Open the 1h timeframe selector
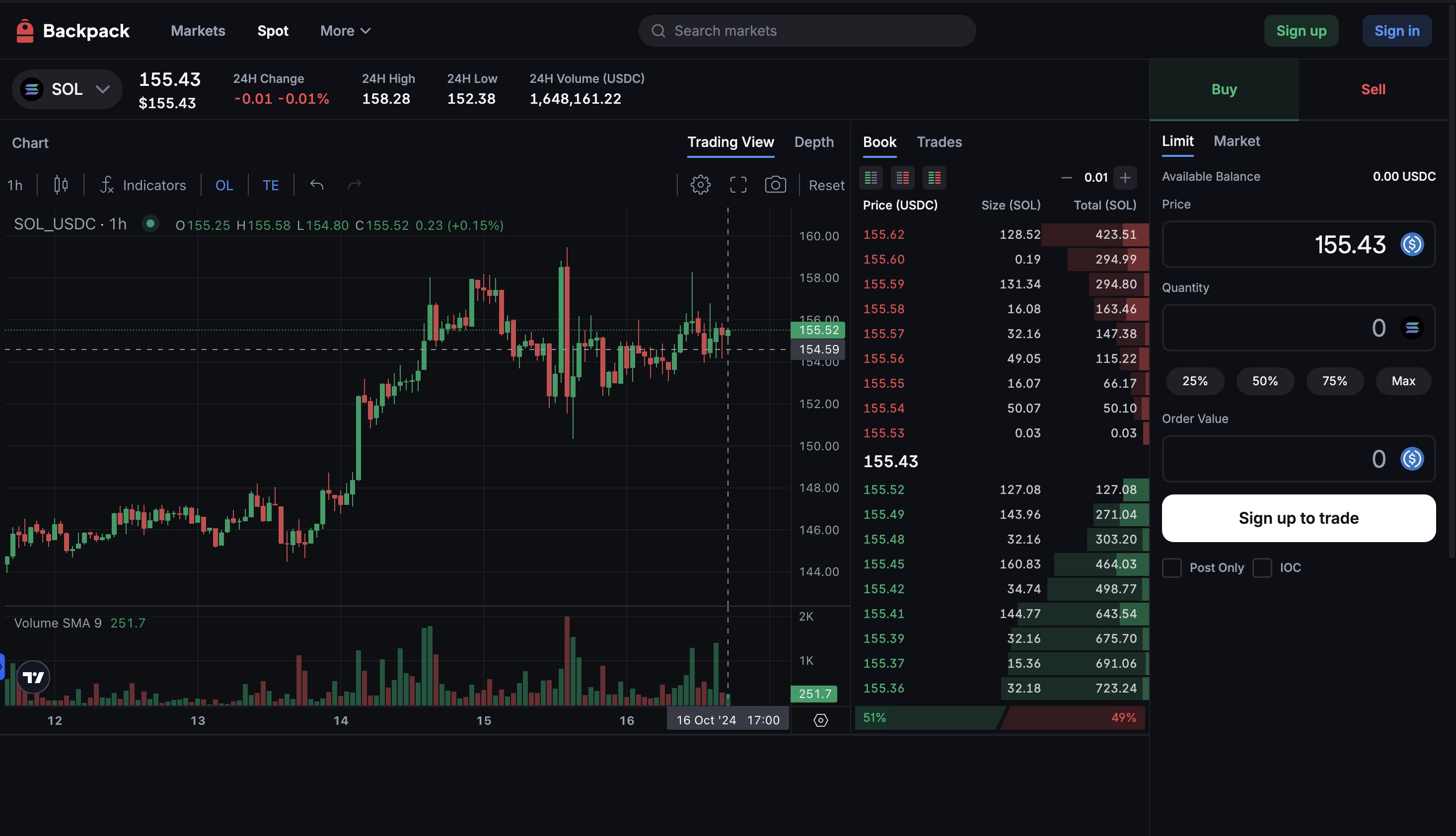This screenshot has height=836, width=1456. click(15, 185)
